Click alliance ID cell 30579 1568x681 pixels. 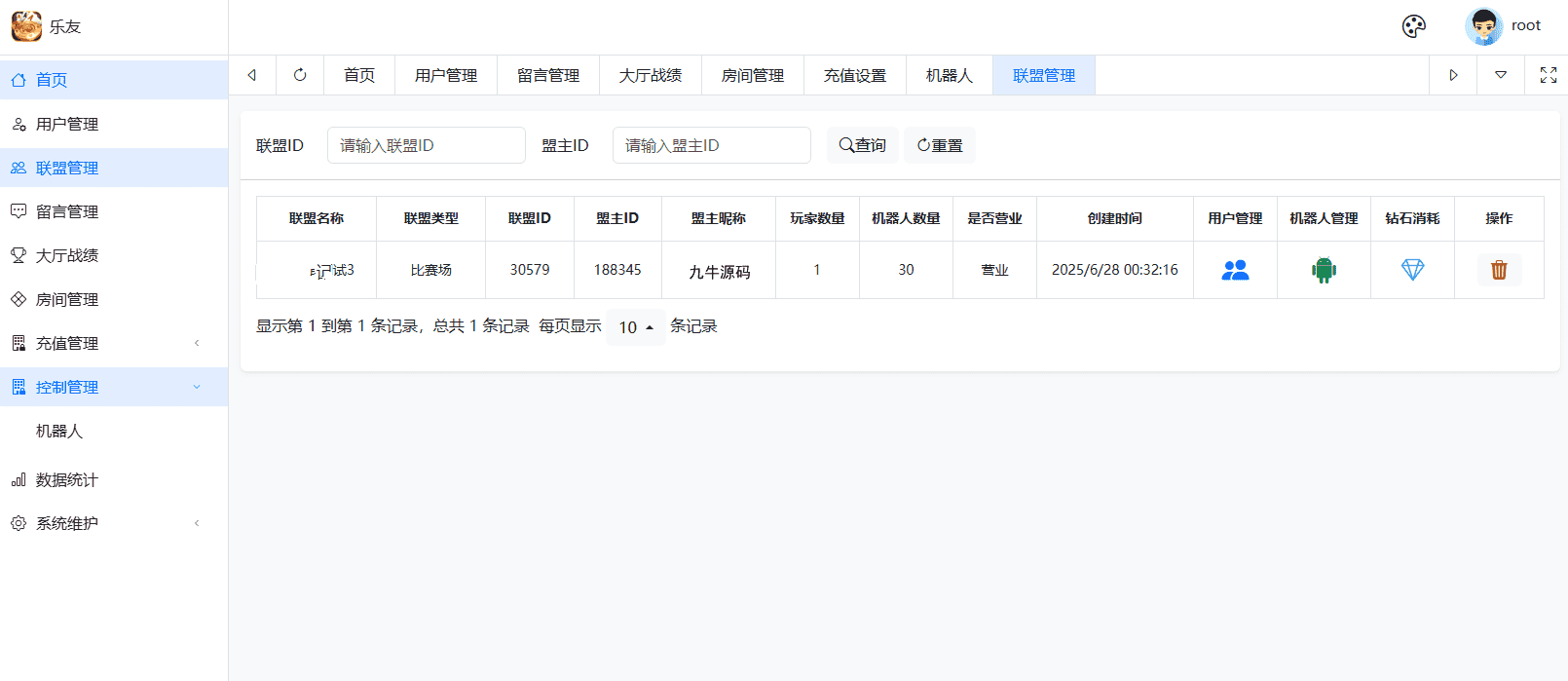(x=530, y=270)
